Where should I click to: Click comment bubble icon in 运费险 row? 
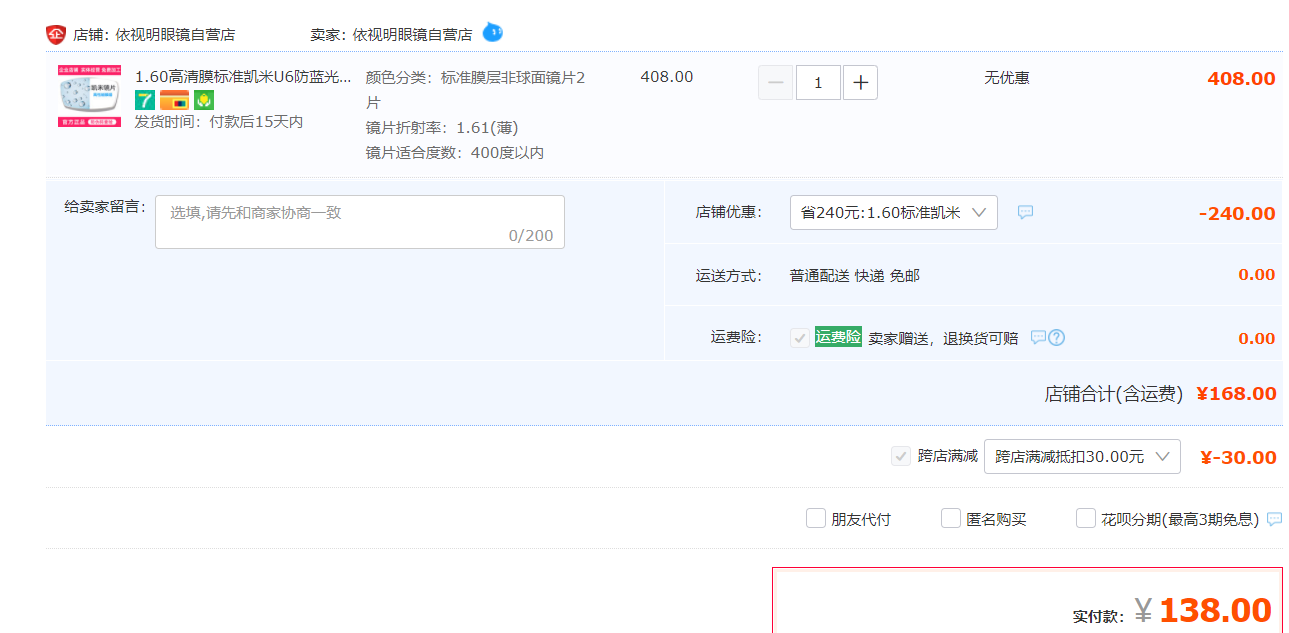1038,337
